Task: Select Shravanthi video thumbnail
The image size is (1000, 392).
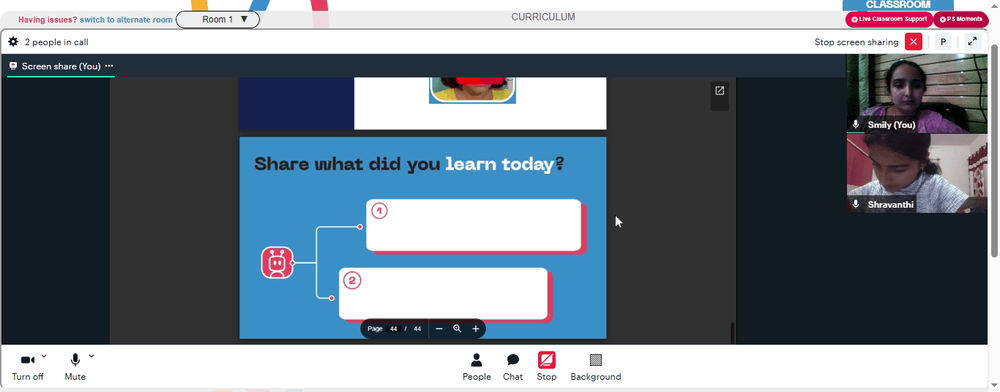Action: click(916, 173)
